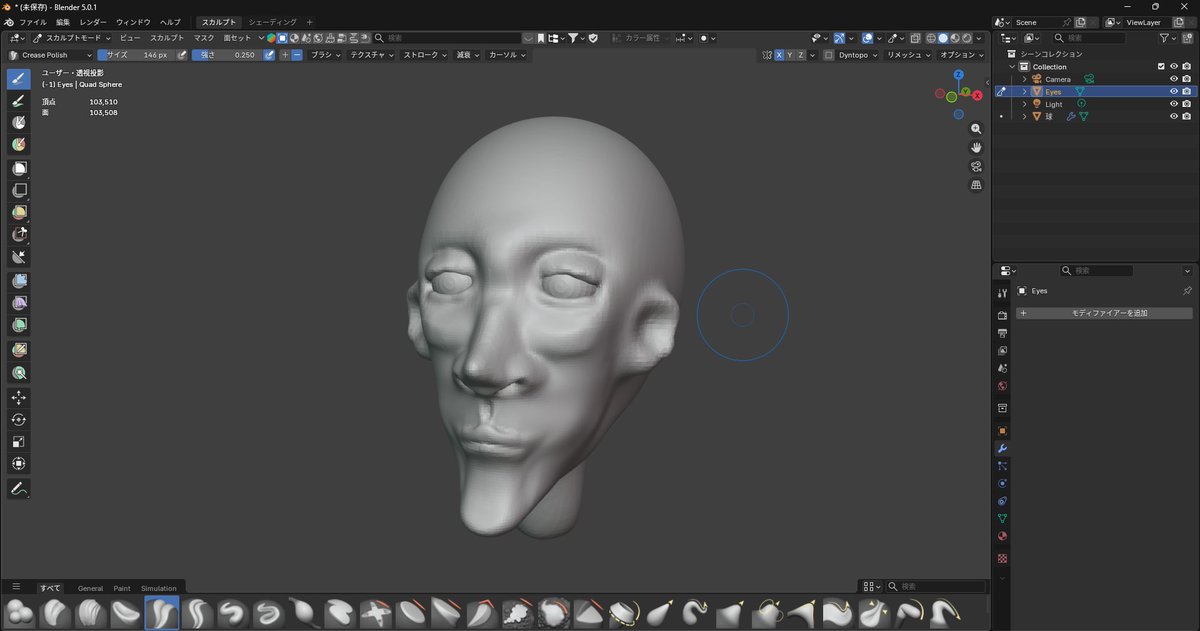
Task: Click the モディファイアーを追加 button
Action: coord(1104,313)
